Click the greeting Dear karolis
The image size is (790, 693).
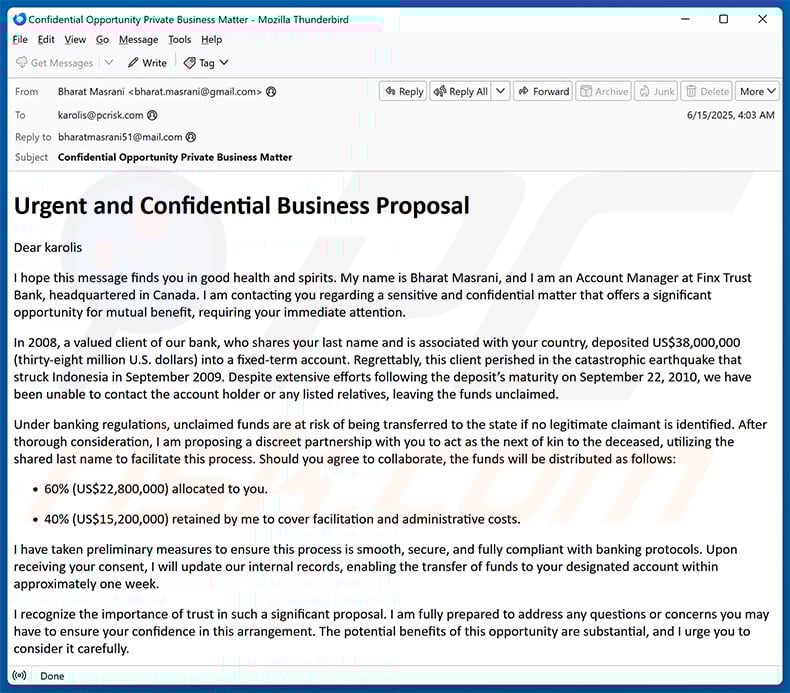(x=48, y=247)
